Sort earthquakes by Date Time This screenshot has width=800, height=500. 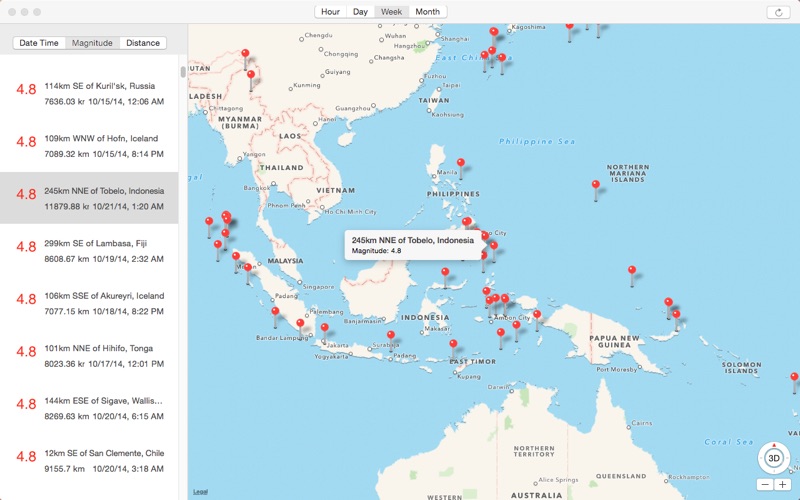coord(39,43)
